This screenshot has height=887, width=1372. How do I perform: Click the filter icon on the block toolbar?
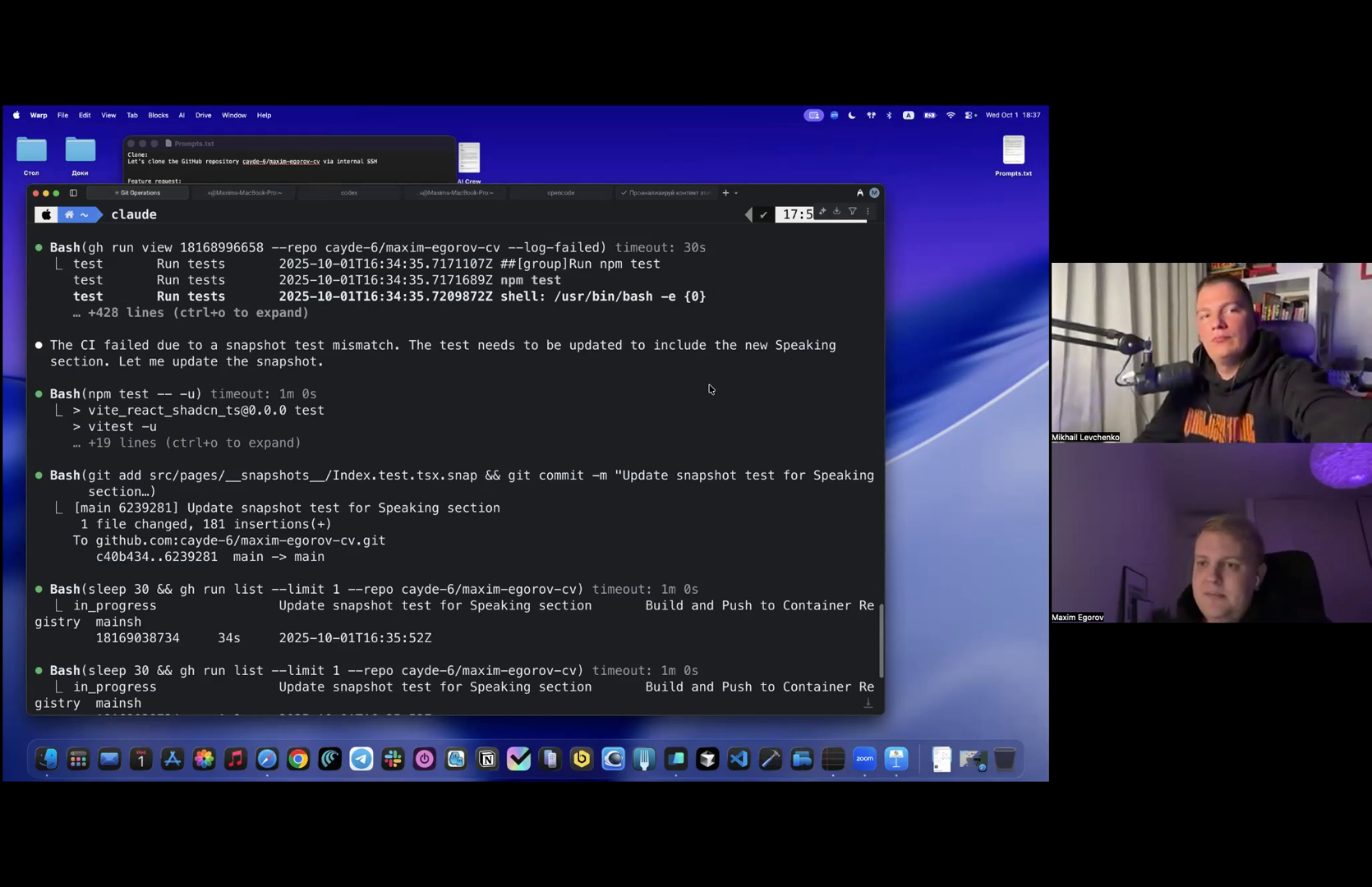pos(853,212)
